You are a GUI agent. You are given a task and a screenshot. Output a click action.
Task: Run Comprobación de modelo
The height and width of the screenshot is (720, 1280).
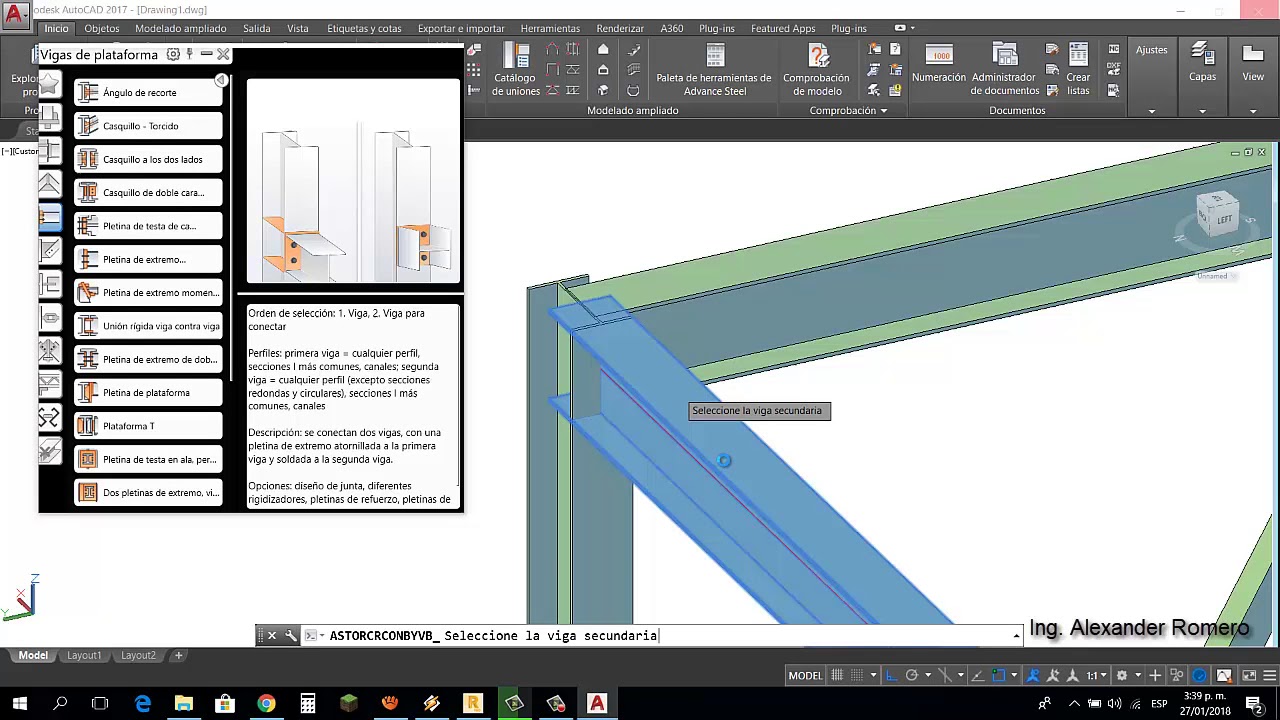click(816, 70)
